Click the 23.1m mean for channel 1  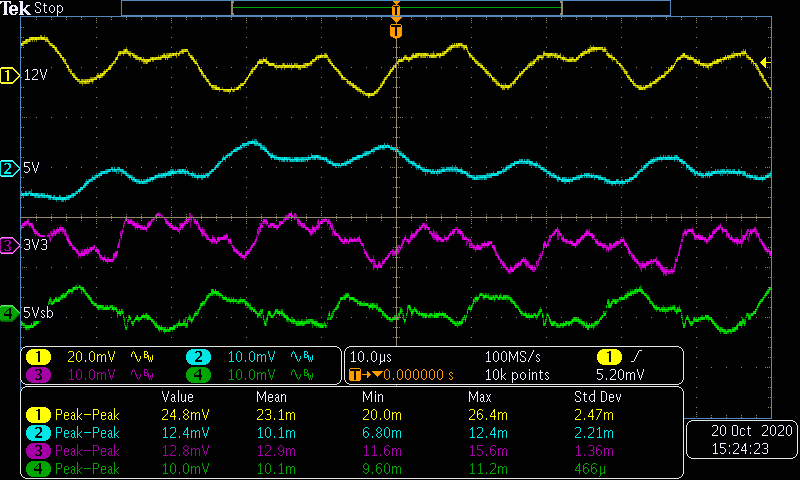(276, 415)
